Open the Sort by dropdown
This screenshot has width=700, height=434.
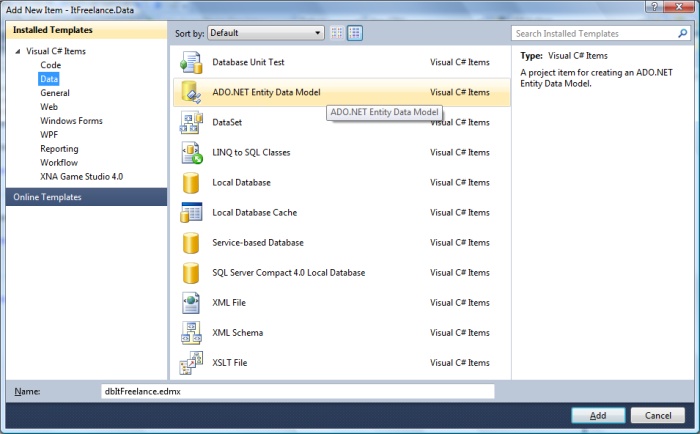[266, 33]
